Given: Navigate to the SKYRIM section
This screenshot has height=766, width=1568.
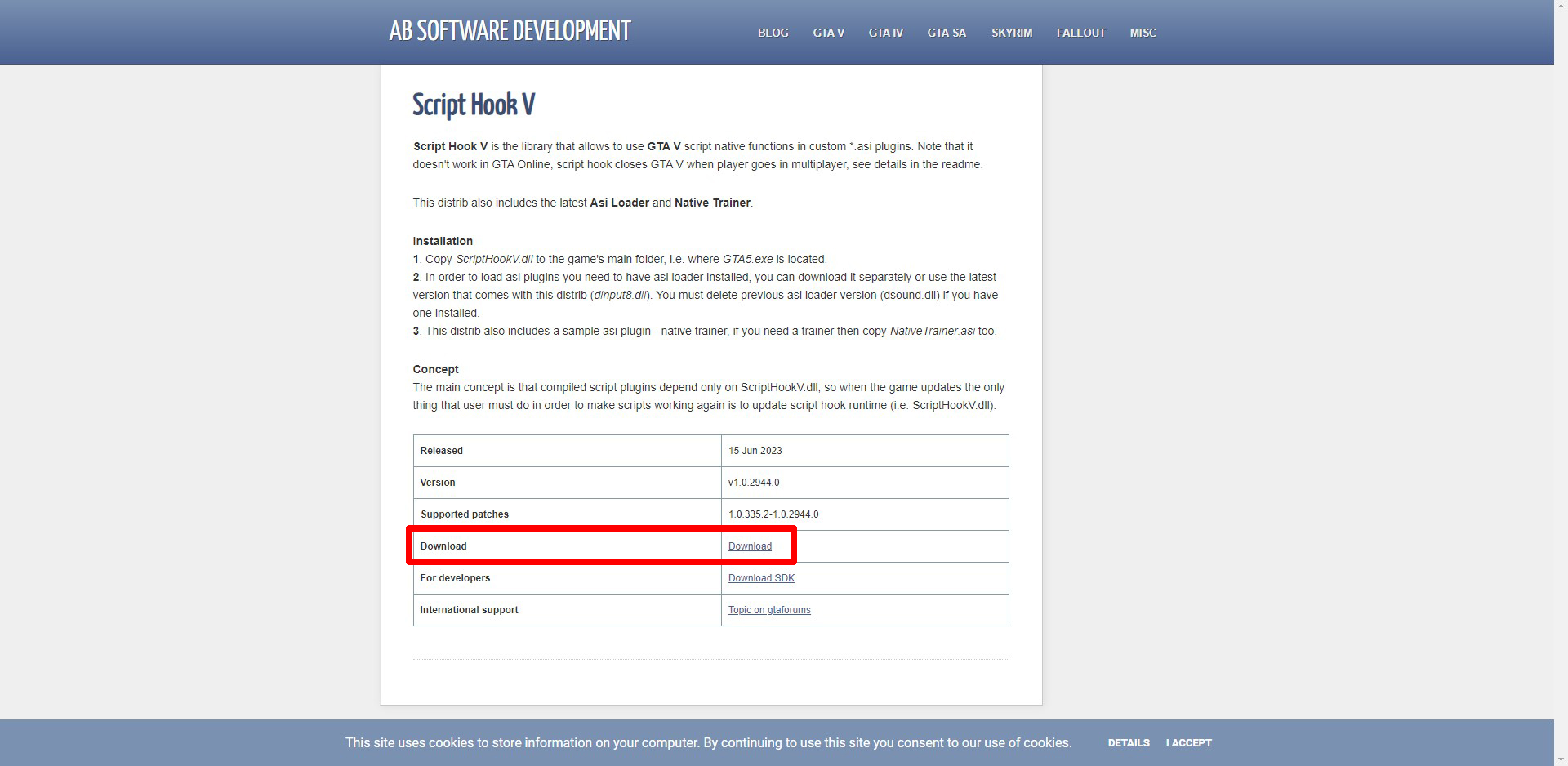Looking at the screenshot, I should 1012,33.
